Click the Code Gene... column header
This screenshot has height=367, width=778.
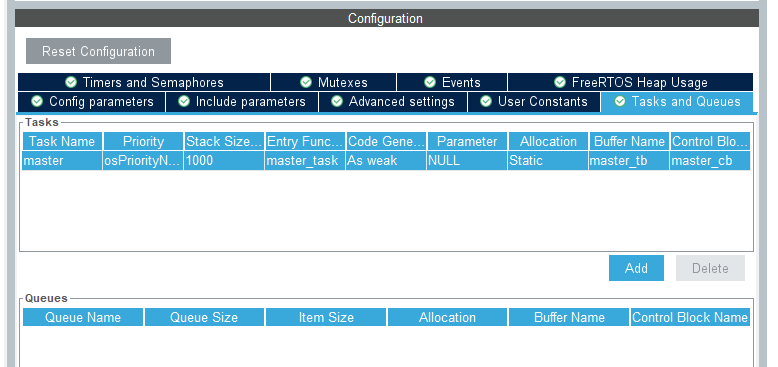coord(386,141)
